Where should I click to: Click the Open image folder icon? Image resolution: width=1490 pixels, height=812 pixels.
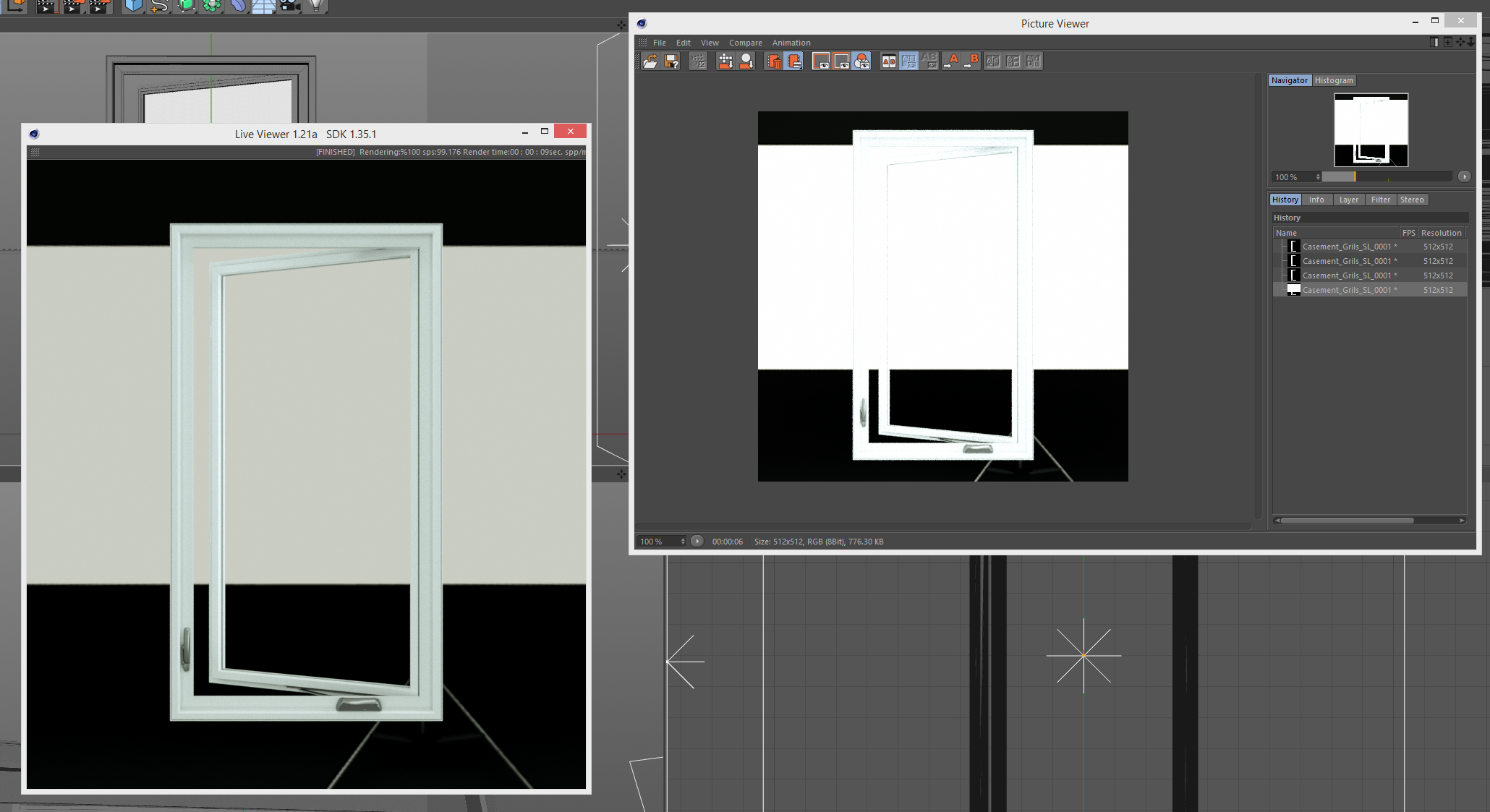point(650,61)
